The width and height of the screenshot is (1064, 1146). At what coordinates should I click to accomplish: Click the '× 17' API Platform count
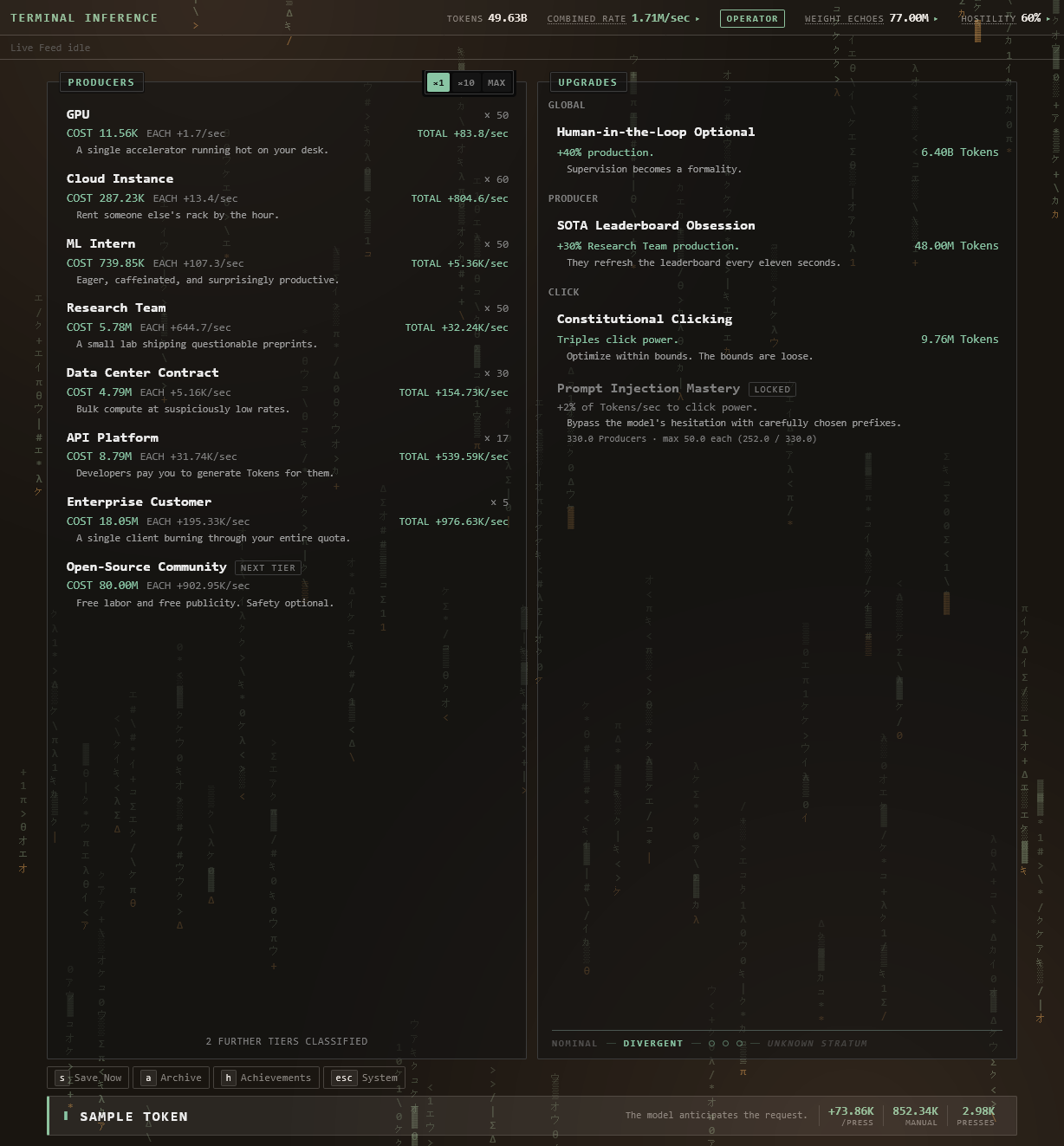coord(496,438)
